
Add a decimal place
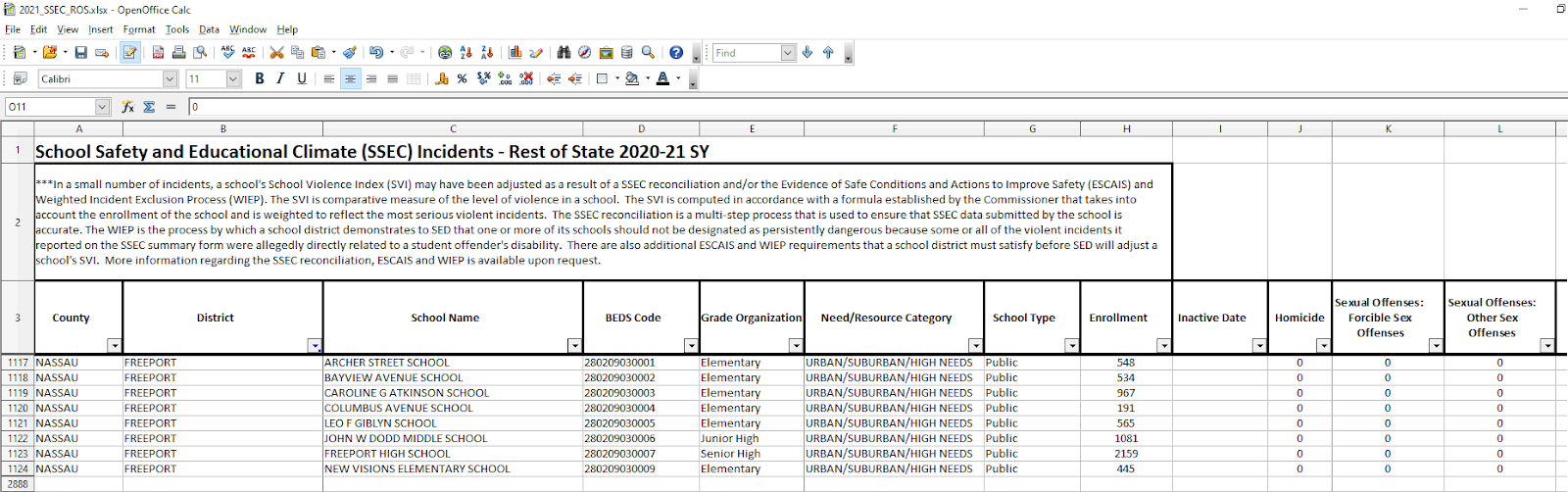[505, 78]
